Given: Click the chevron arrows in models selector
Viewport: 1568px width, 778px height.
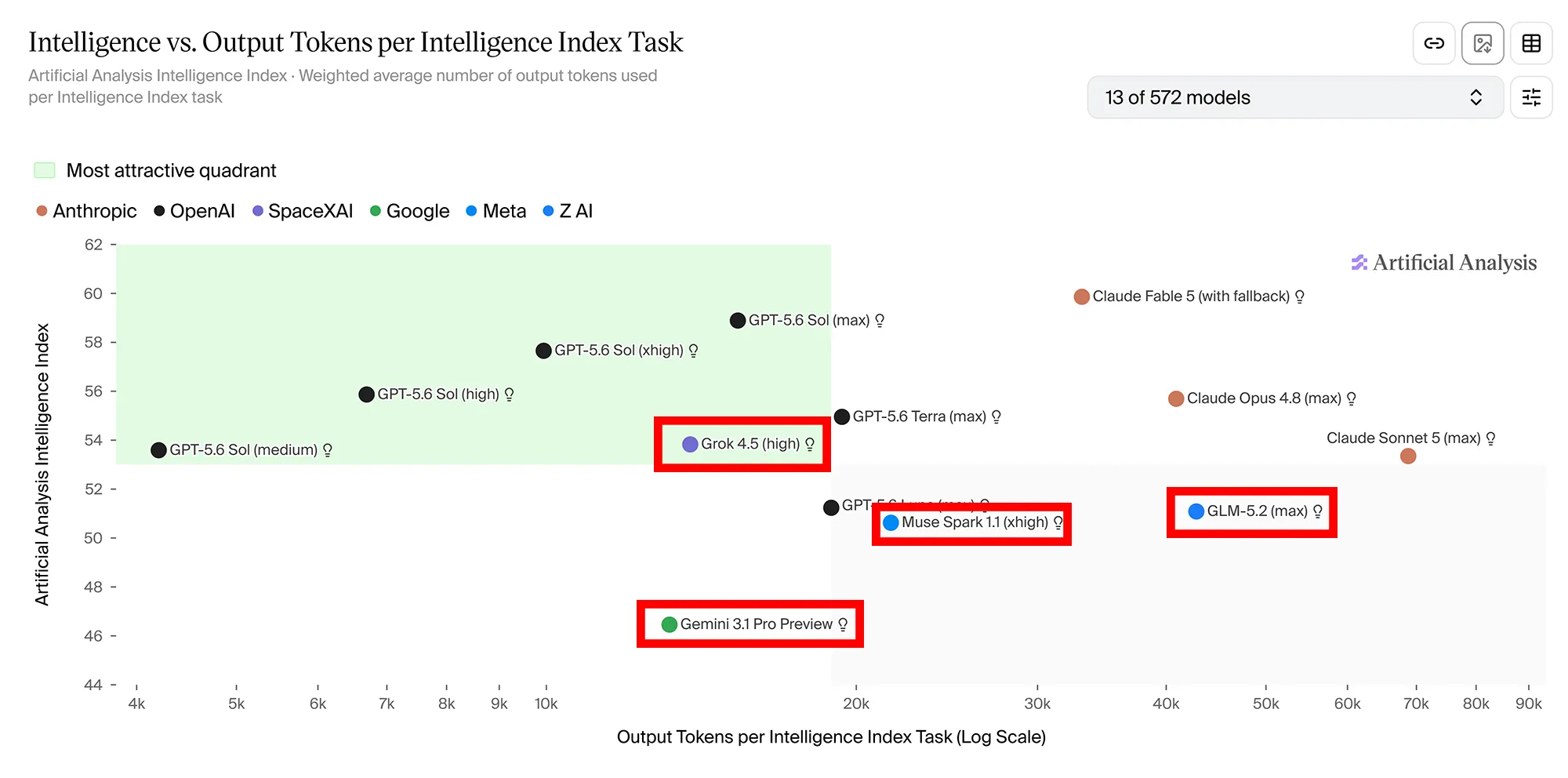Looking at the screenshot, I should click(x=1475, y=97).
